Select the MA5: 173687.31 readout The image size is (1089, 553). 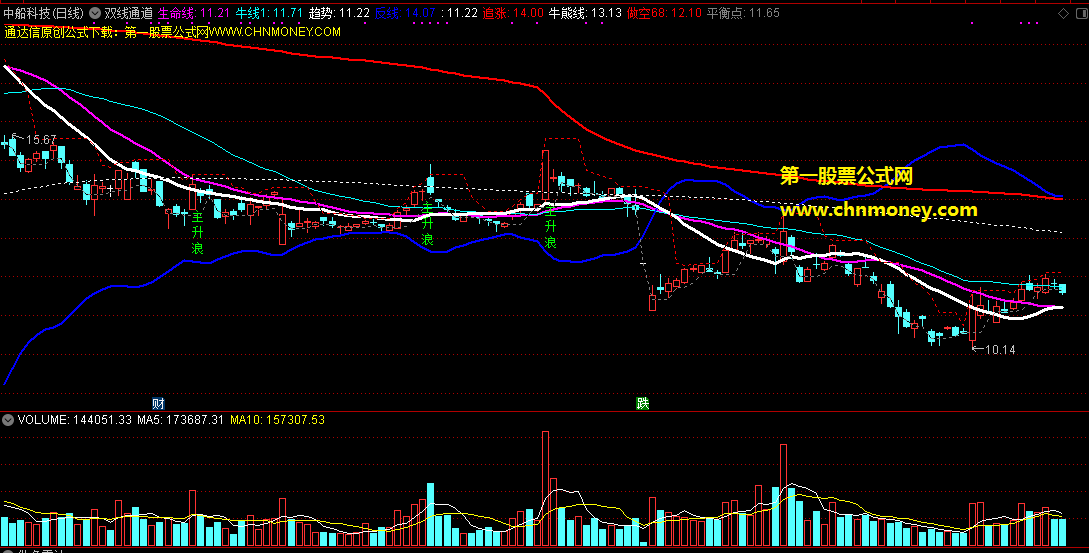181,420
